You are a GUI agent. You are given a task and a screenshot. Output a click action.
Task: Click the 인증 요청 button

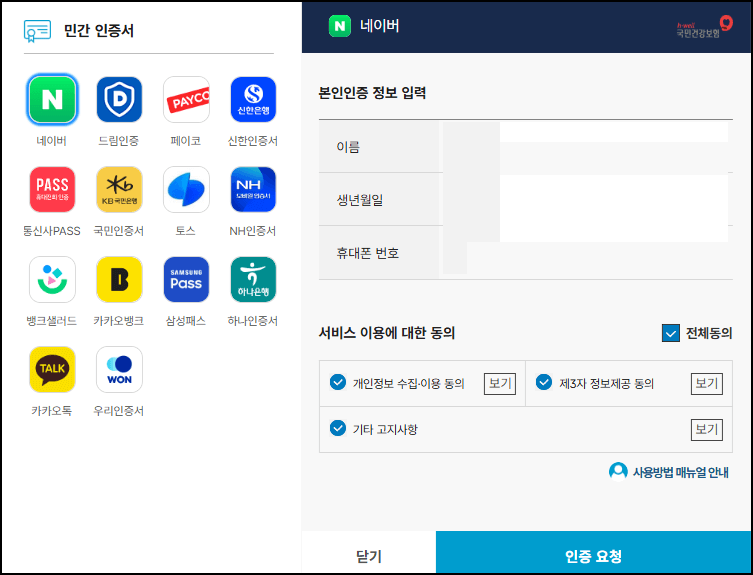point(594,553)
